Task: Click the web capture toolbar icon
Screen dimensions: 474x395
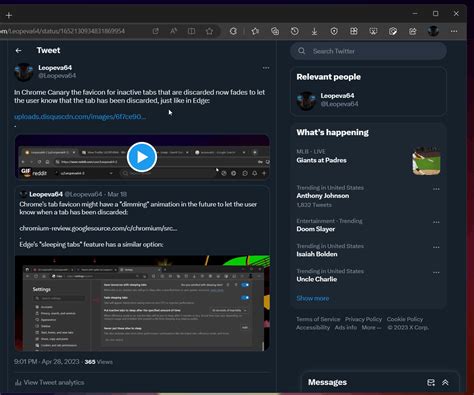Action: pos(373,31)
